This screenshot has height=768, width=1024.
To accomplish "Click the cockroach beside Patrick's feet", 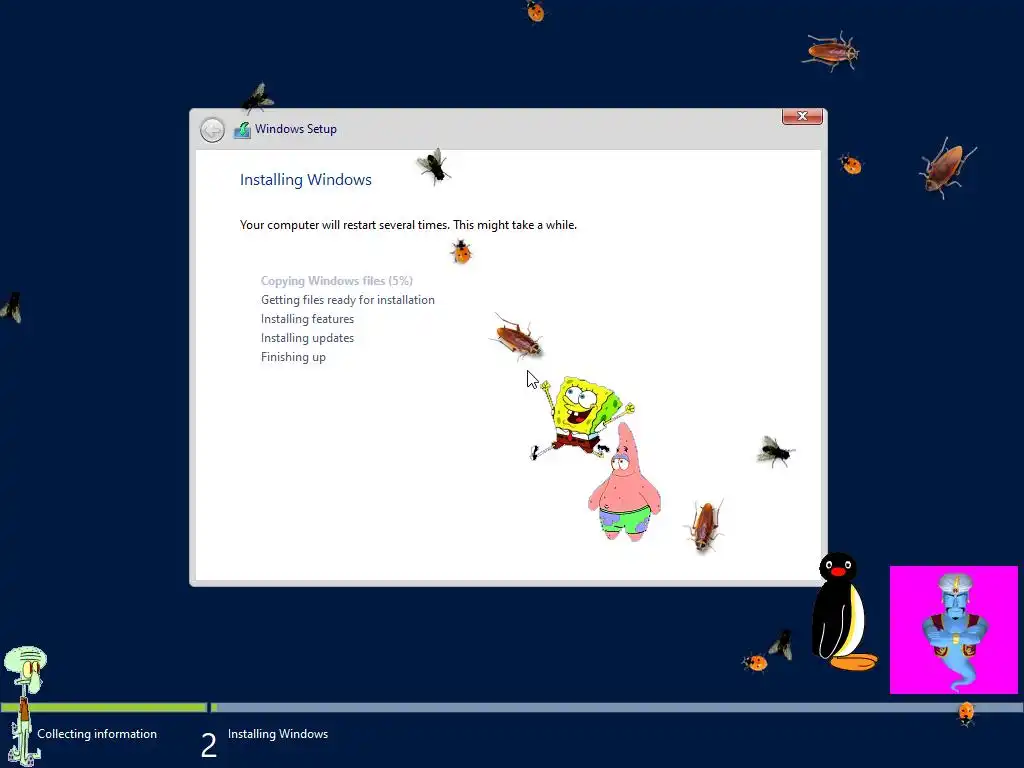I will [x=705, y=524].
